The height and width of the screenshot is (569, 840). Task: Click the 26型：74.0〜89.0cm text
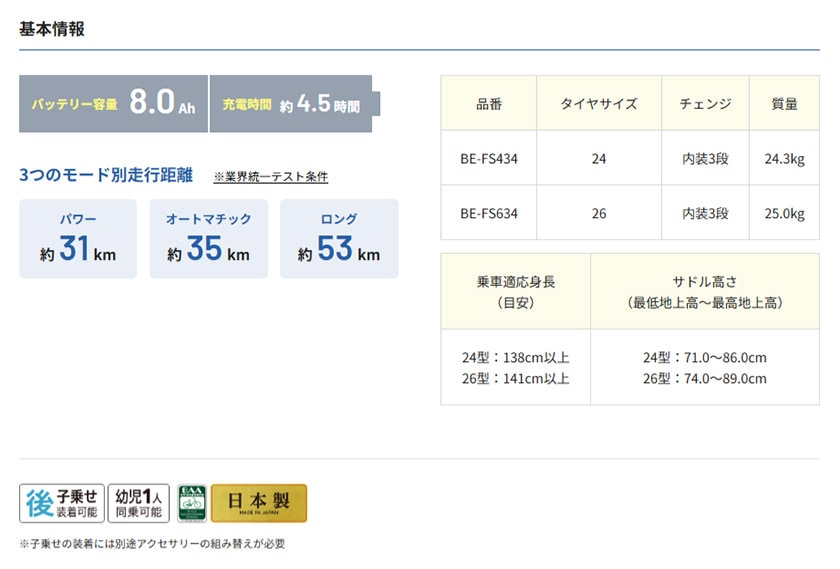click(x=704, y=378)
